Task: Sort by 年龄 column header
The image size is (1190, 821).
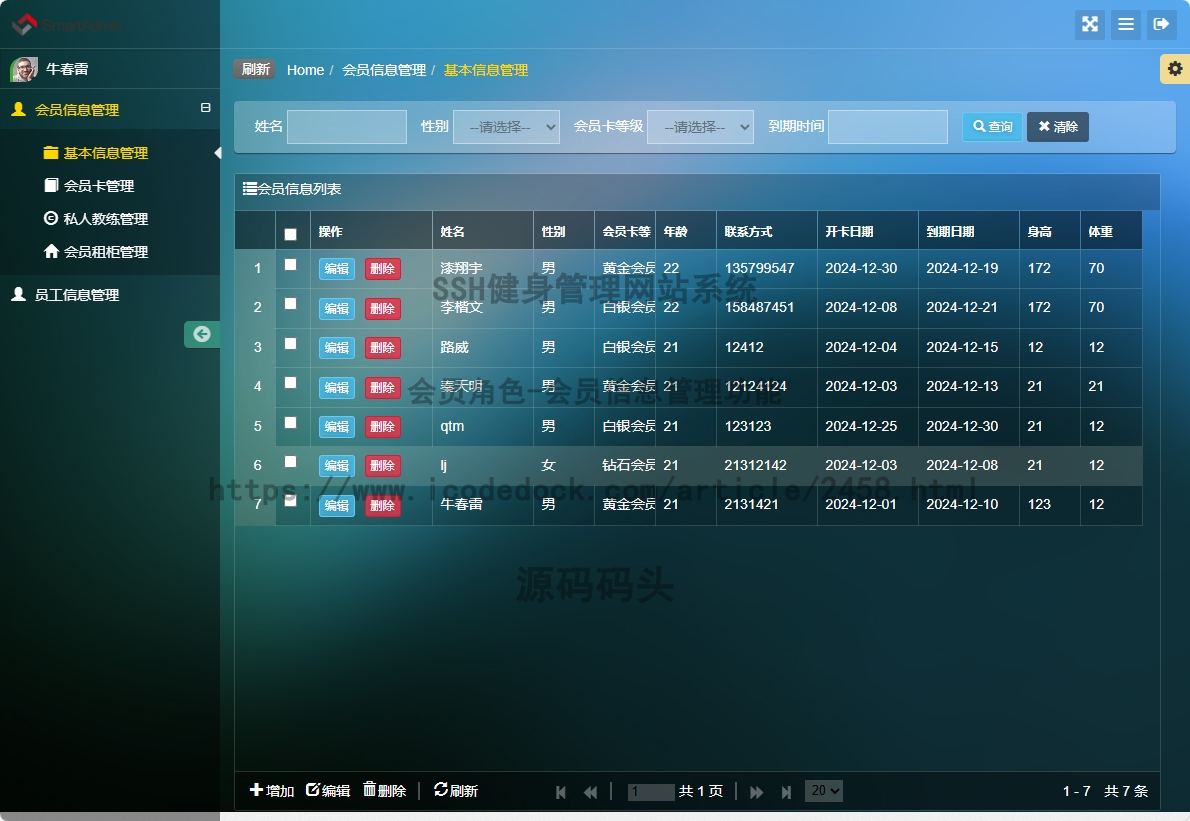Action: (x=685, y=231)
